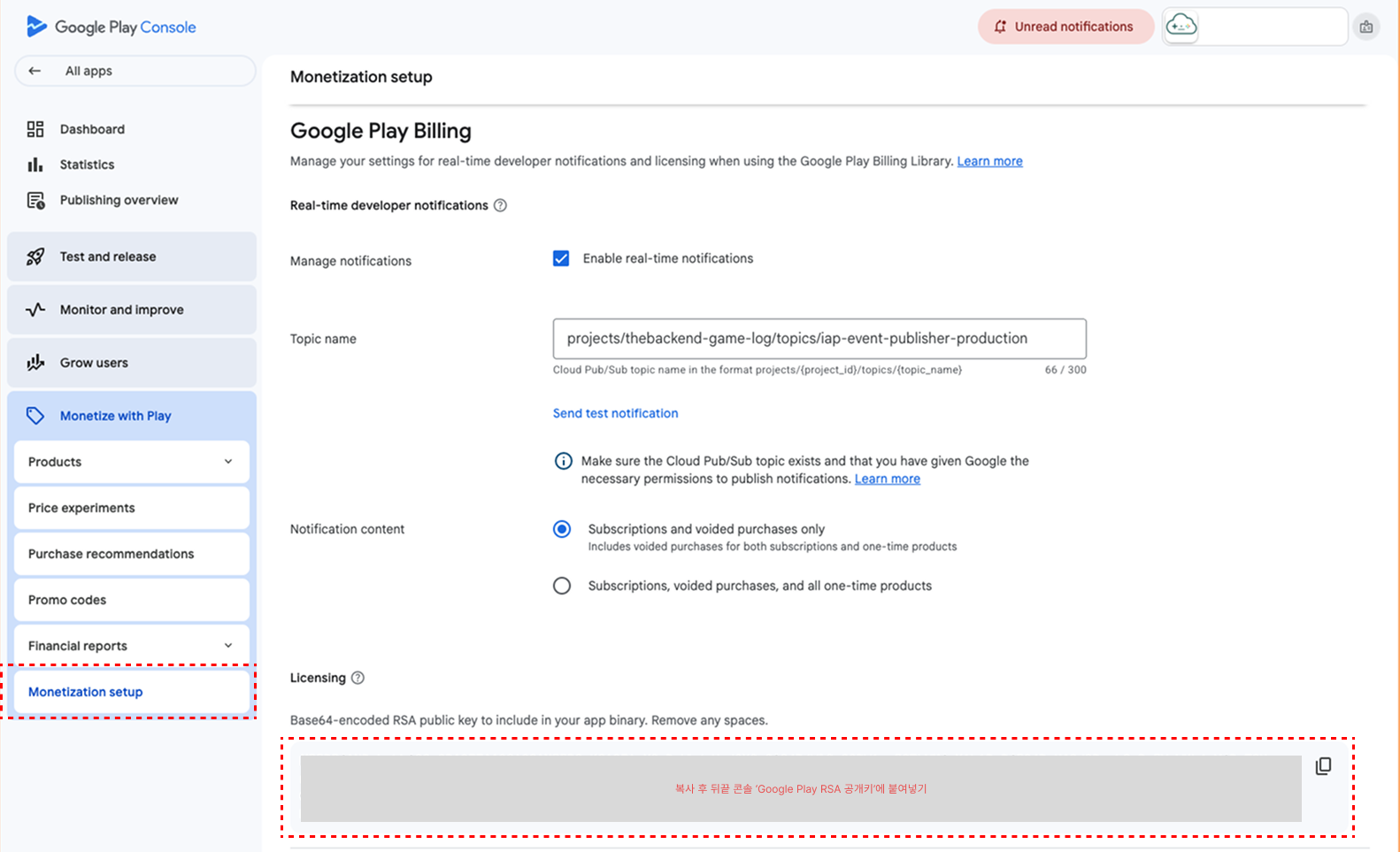Open the Licensing help icon

point(358,678)
